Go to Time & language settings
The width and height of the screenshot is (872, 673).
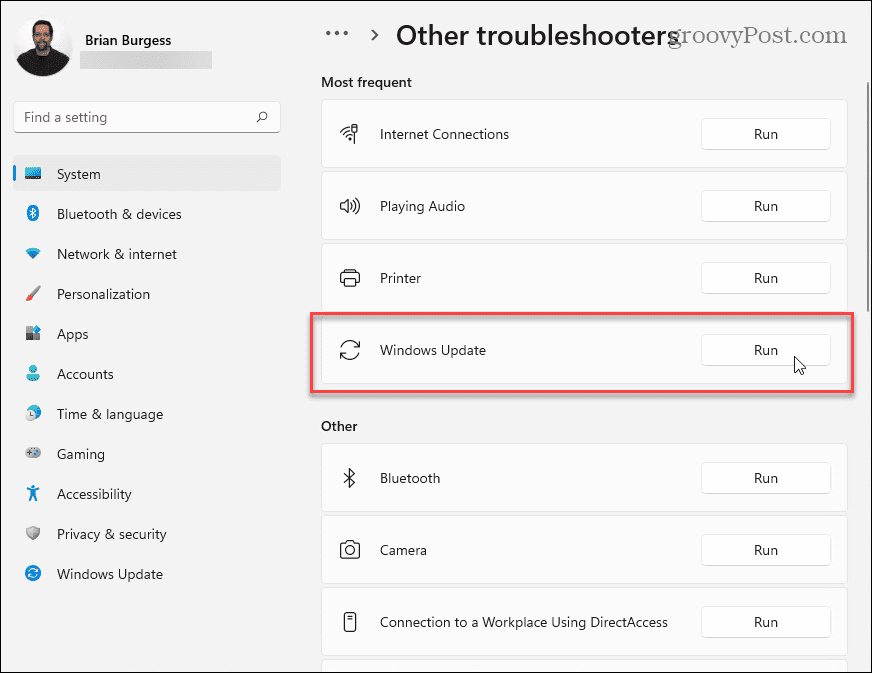point(109,414)
